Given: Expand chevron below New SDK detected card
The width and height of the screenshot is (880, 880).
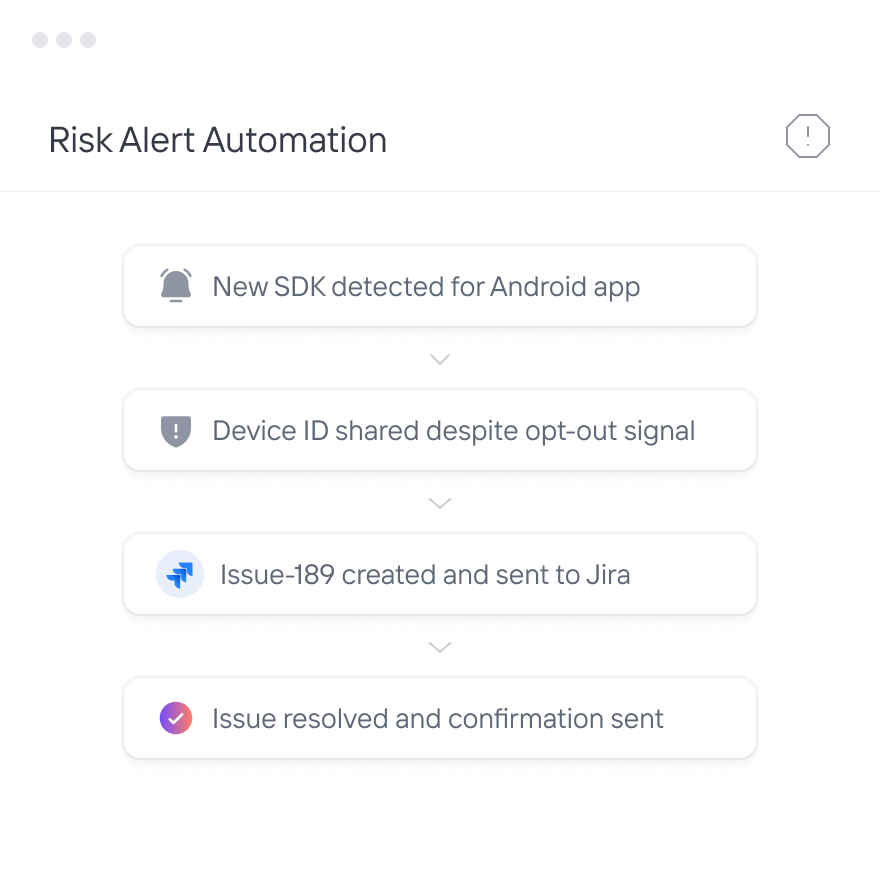Looking at the screenshot, I should (x=440, y=359).
